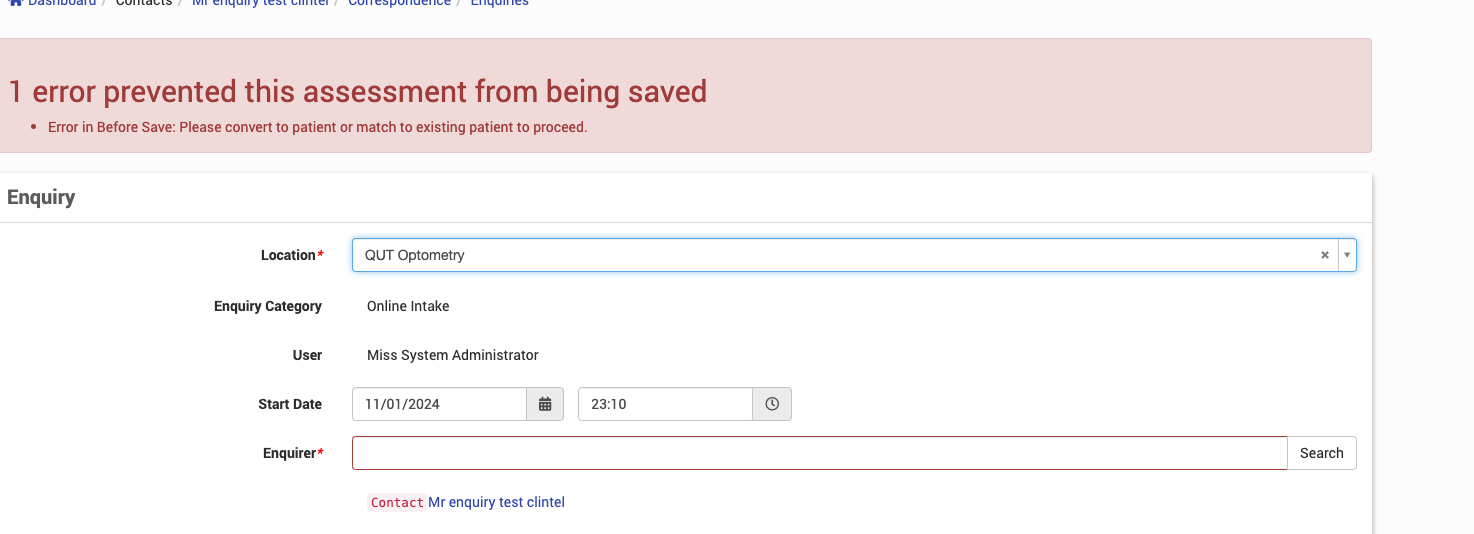Select the Contacts breadcrumb item
The height and width of the screenshot is (534, 1474).
144,3
